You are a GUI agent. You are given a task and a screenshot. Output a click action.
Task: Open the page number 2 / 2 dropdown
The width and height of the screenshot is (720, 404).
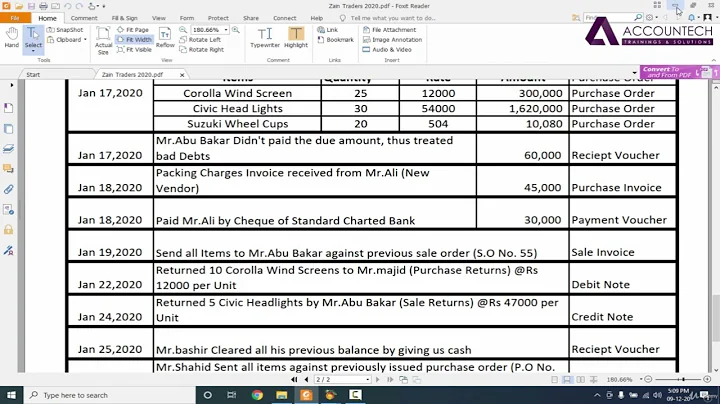(x=367, y=380)
